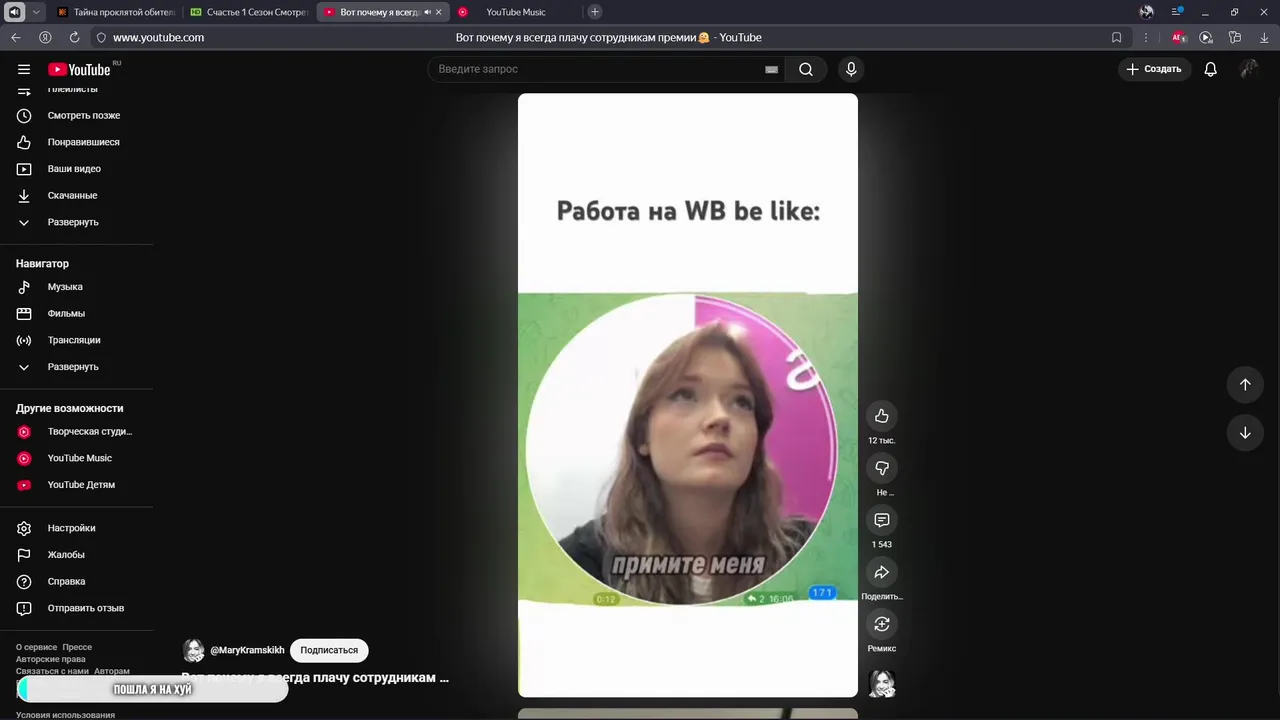This screenshot has height=720, width=1280.
Task: Click the search magnifier button
Action: tap(806, 69)
